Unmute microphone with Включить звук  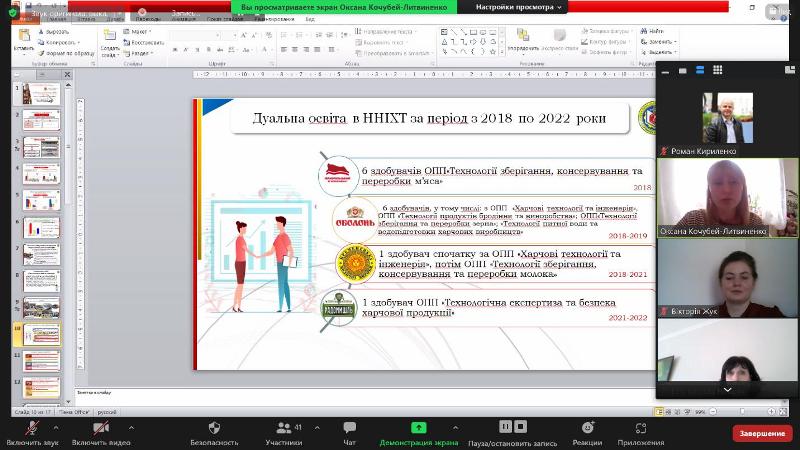tap(32, 427)
